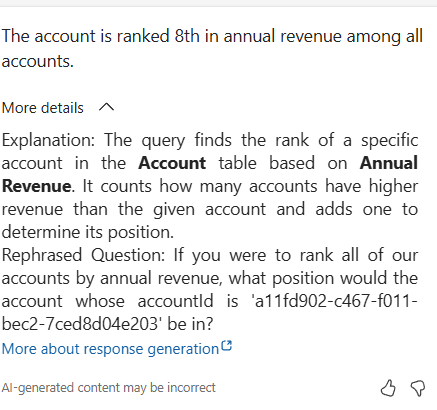Collapse the More details chevron
The height and width of the screenshot is (410, 437).
106,107
